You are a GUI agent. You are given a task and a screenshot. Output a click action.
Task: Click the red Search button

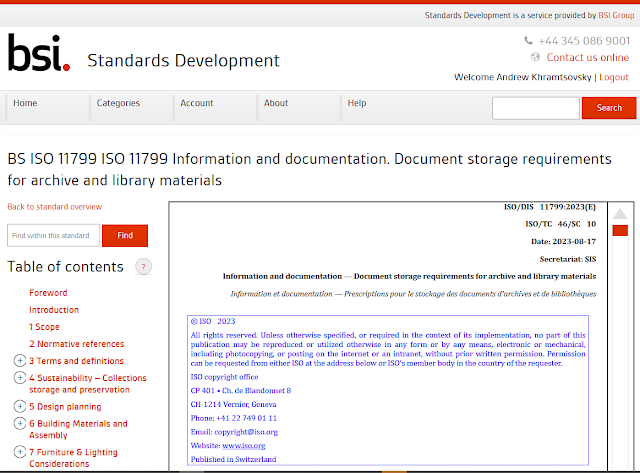(x=609, y=108)
